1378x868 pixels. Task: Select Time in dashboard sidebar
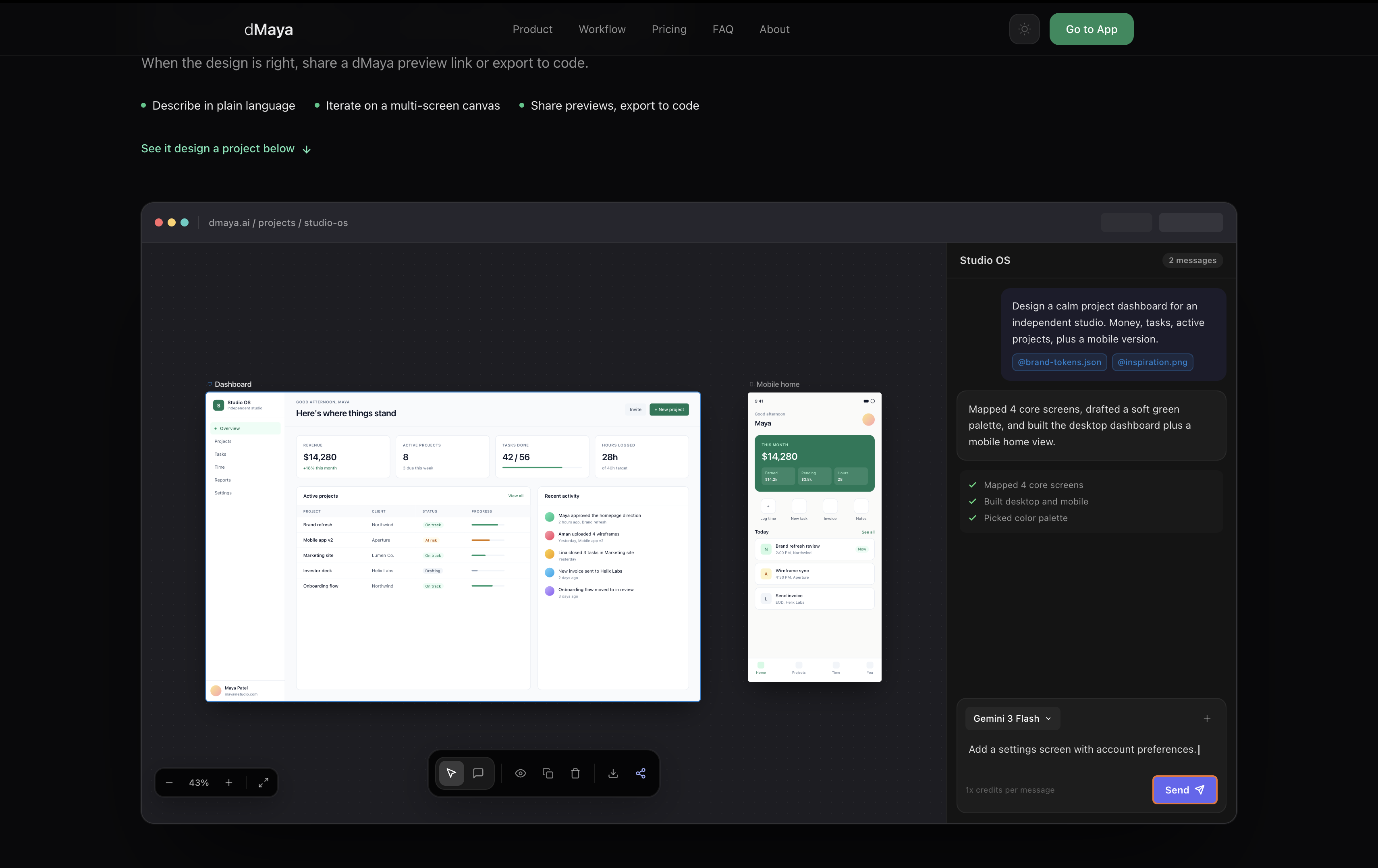245,467
